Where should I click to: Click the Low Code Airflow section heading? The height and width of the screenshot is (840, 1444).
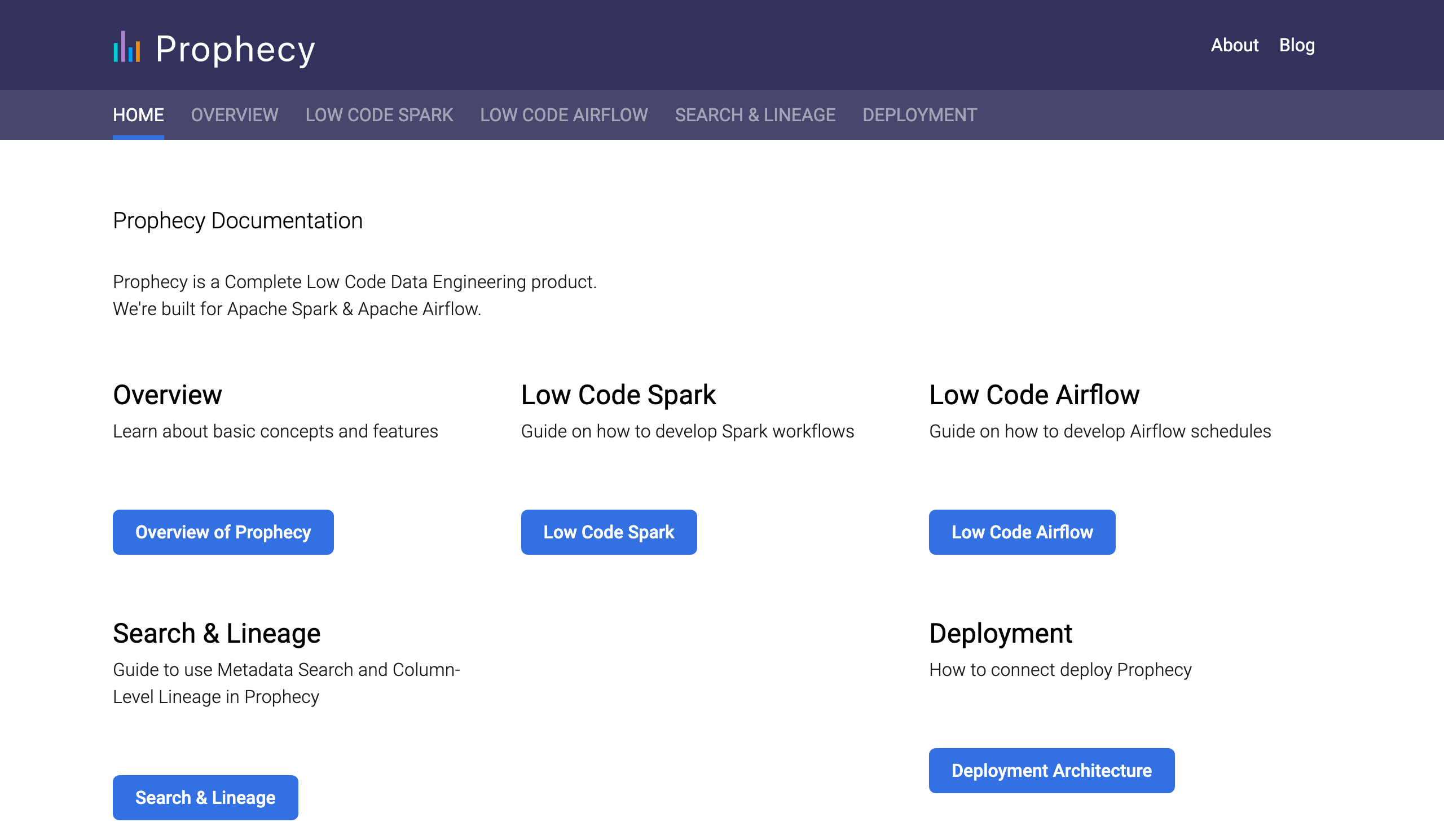click(1034, 395)
